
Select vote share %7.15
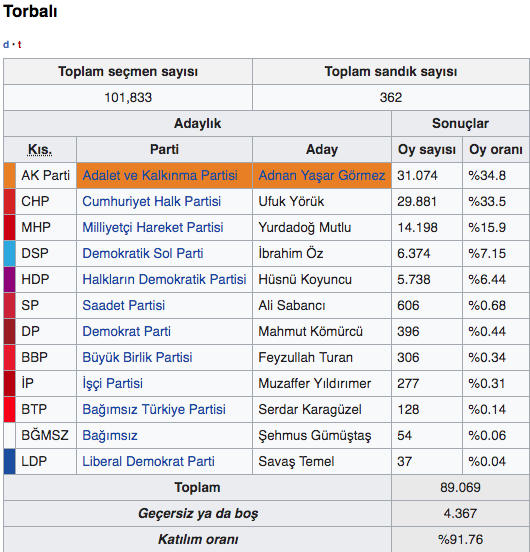click(x=487, y=253)
